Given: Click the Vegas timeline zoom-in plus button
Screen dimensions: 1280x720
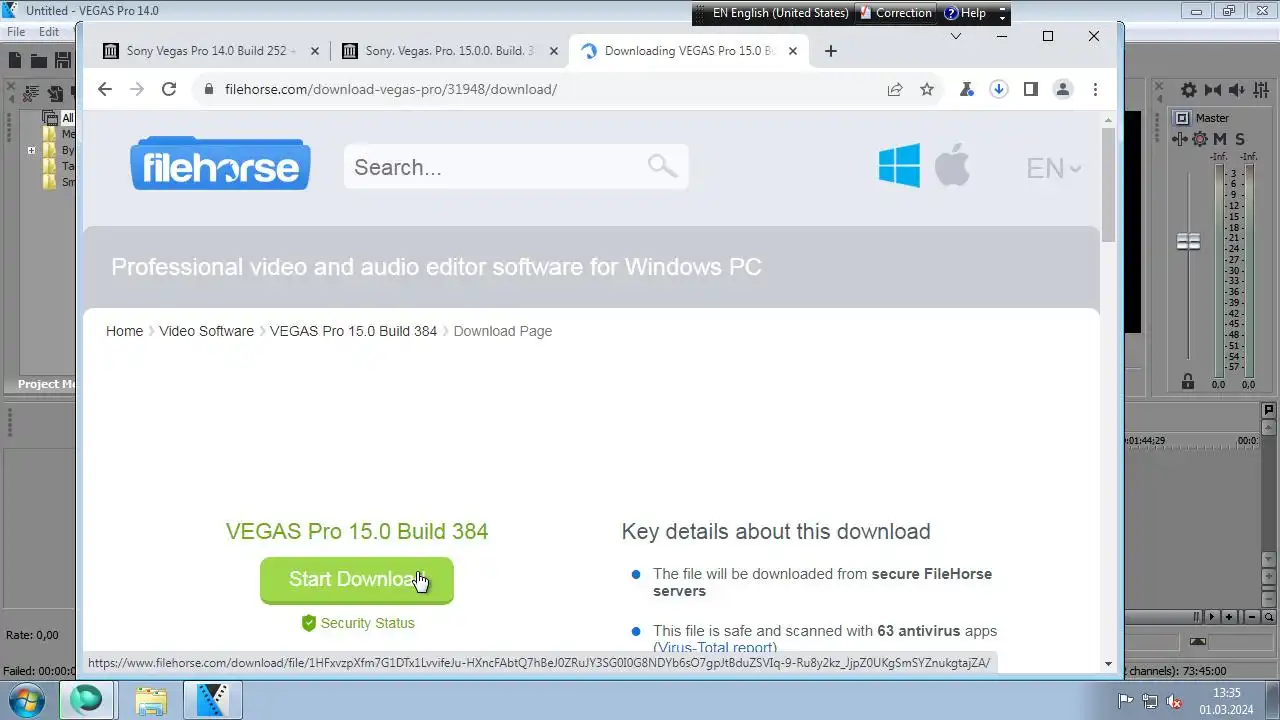Looking at the screenshot, I should (1229, 617).
